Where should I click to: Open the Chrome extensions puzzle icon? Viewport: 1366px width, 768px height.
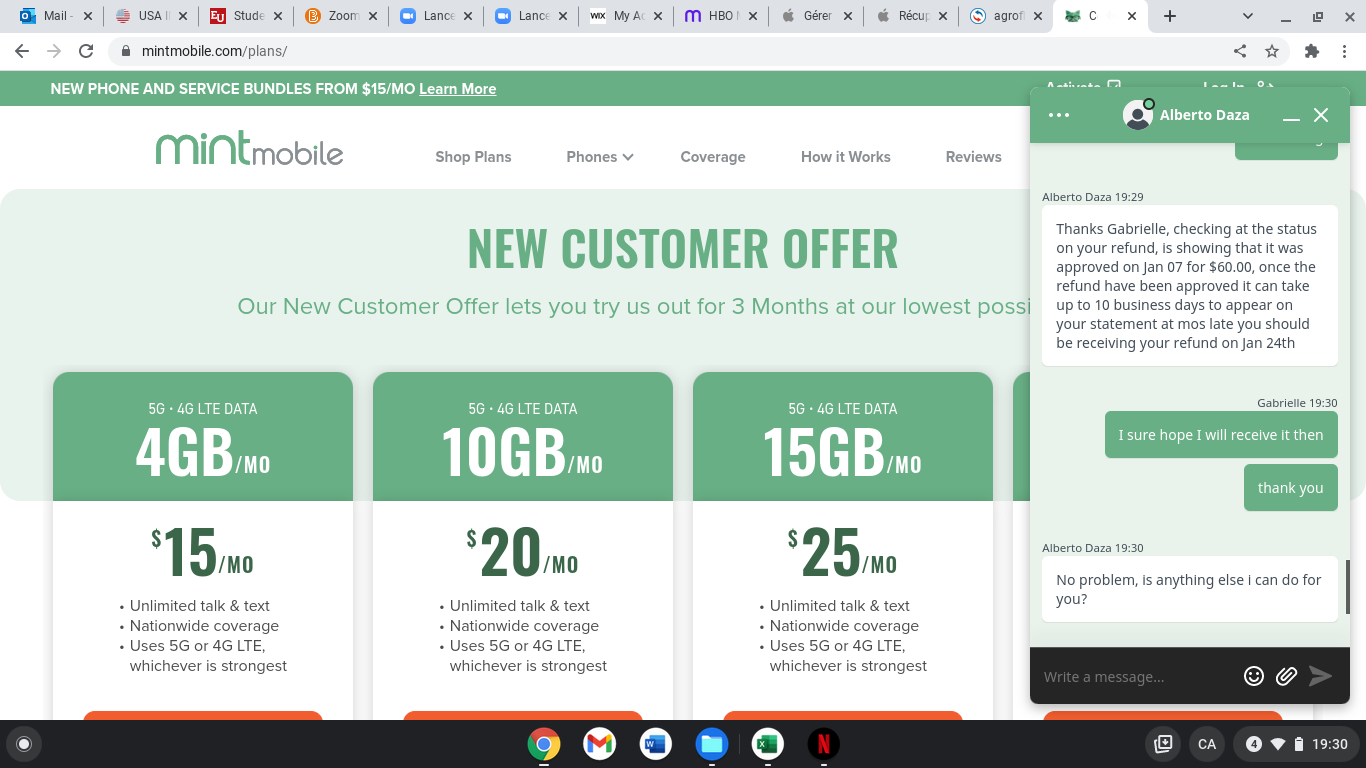[x=1312, y=51]
